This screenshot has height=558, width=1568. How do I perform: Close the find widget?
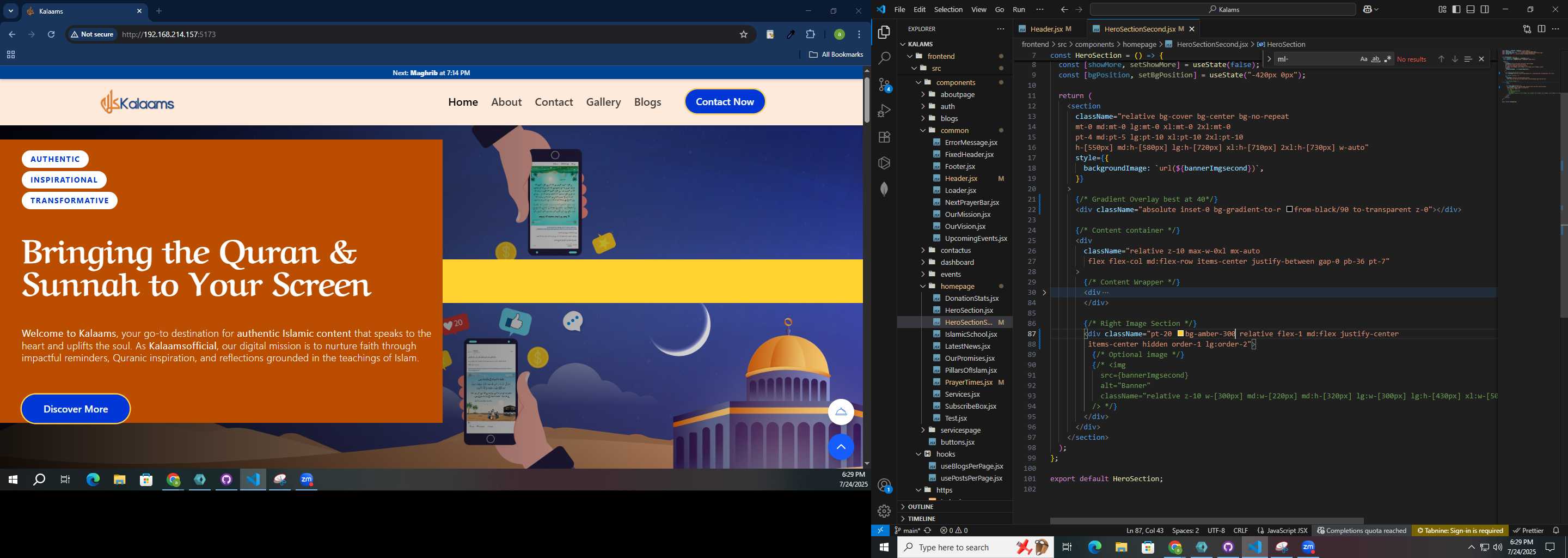point(1481,59)
